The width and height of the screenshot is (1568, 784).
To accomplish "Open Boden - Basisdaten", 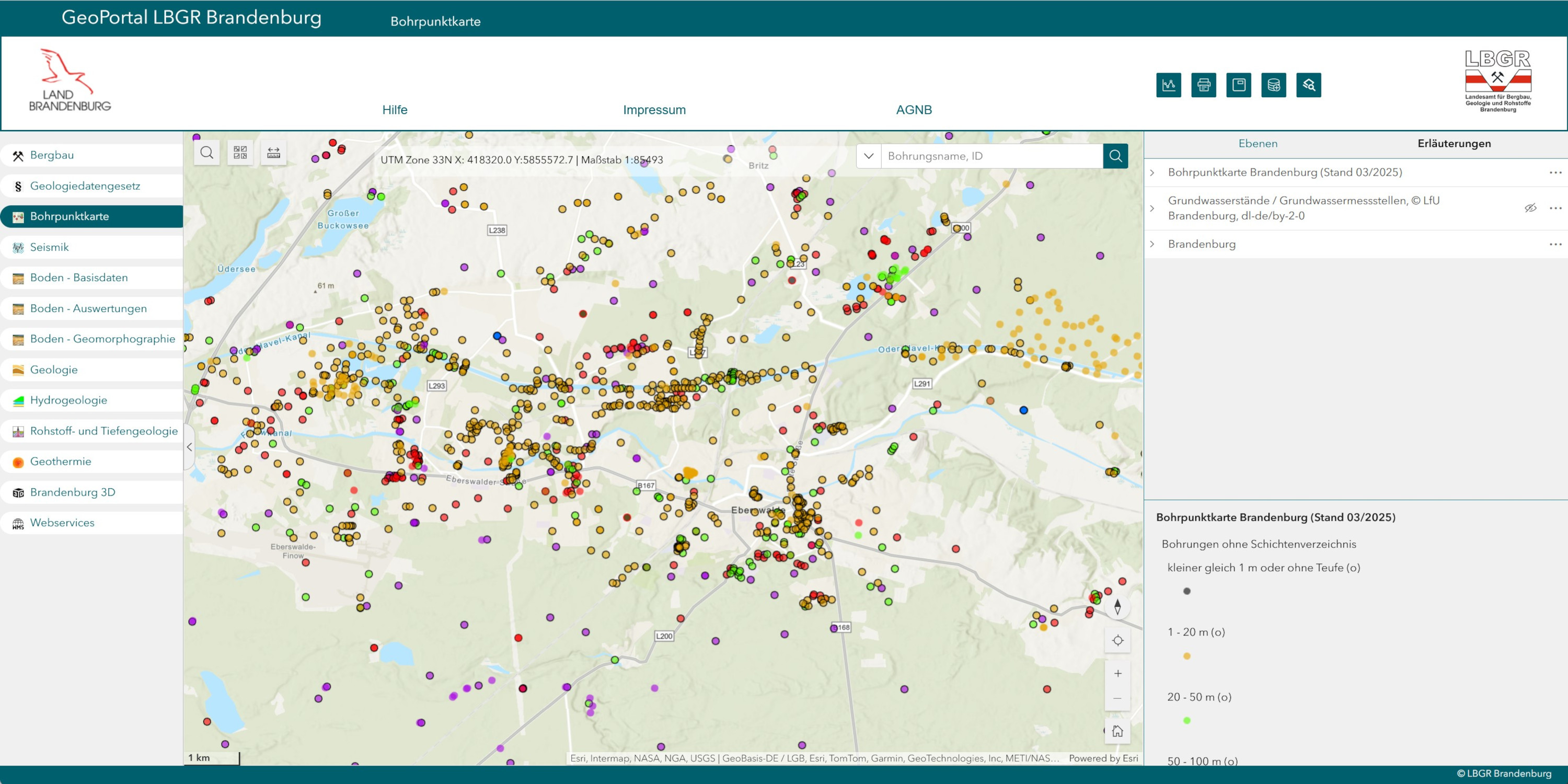I will (91, 278).
